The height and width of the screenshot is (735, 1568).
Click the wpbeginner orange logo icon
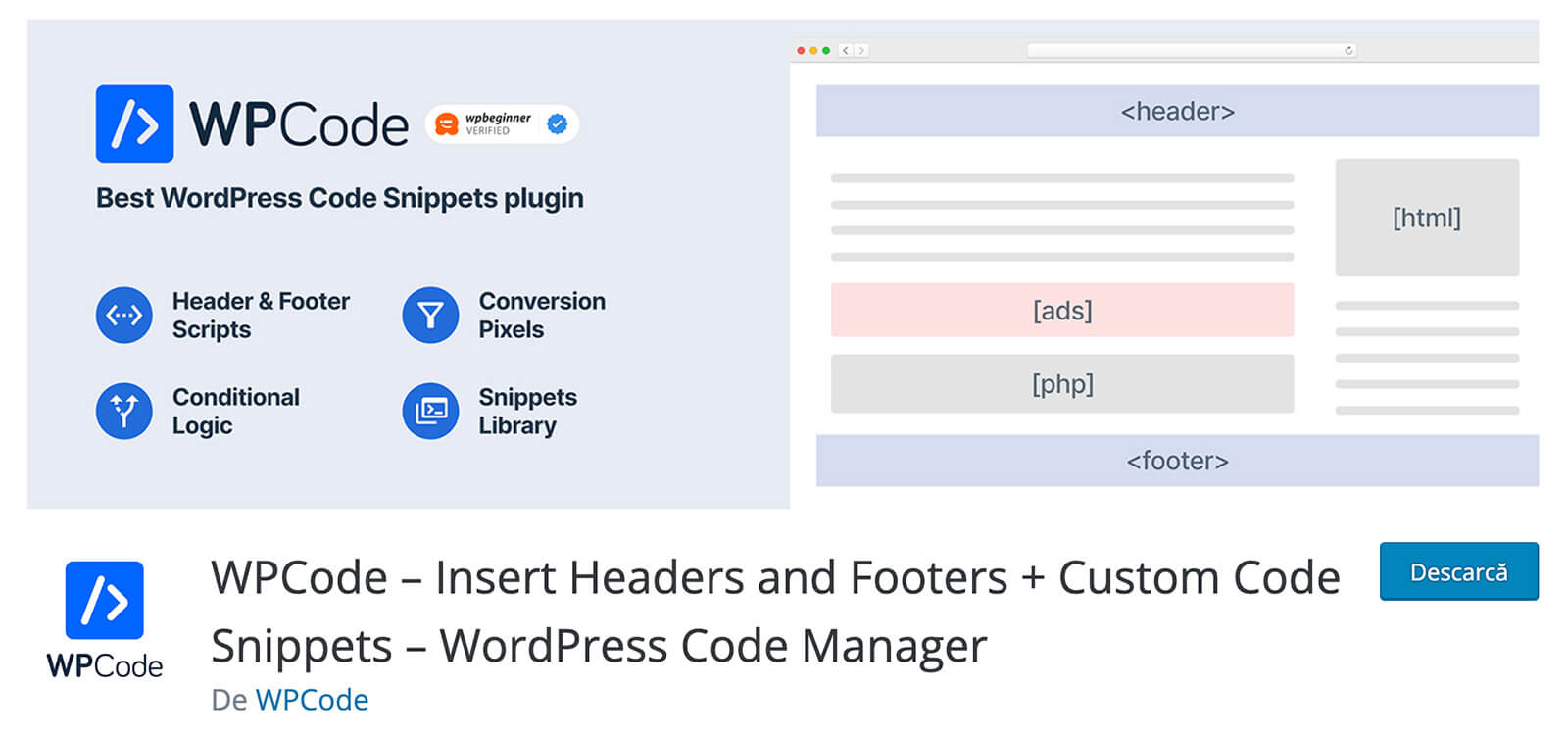(447, 124)
